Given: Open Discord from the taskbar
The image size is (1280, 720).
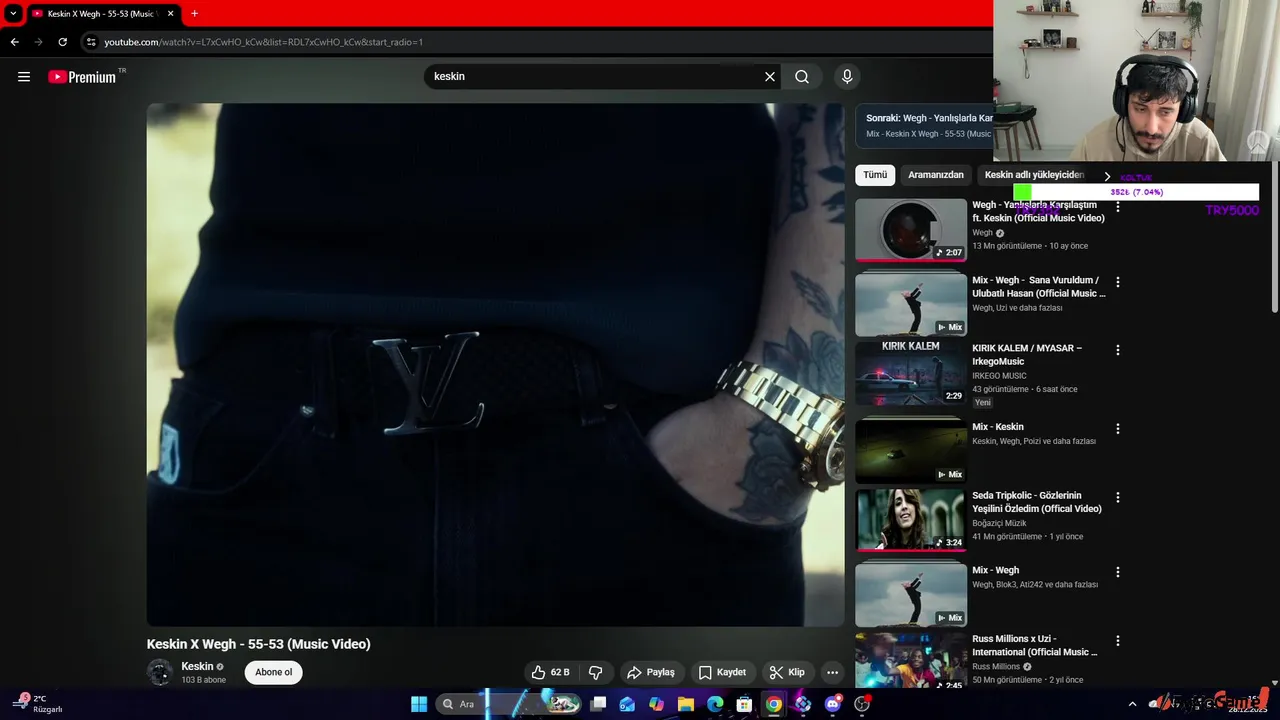Looking at the screenshot, I should coord(833,704).
